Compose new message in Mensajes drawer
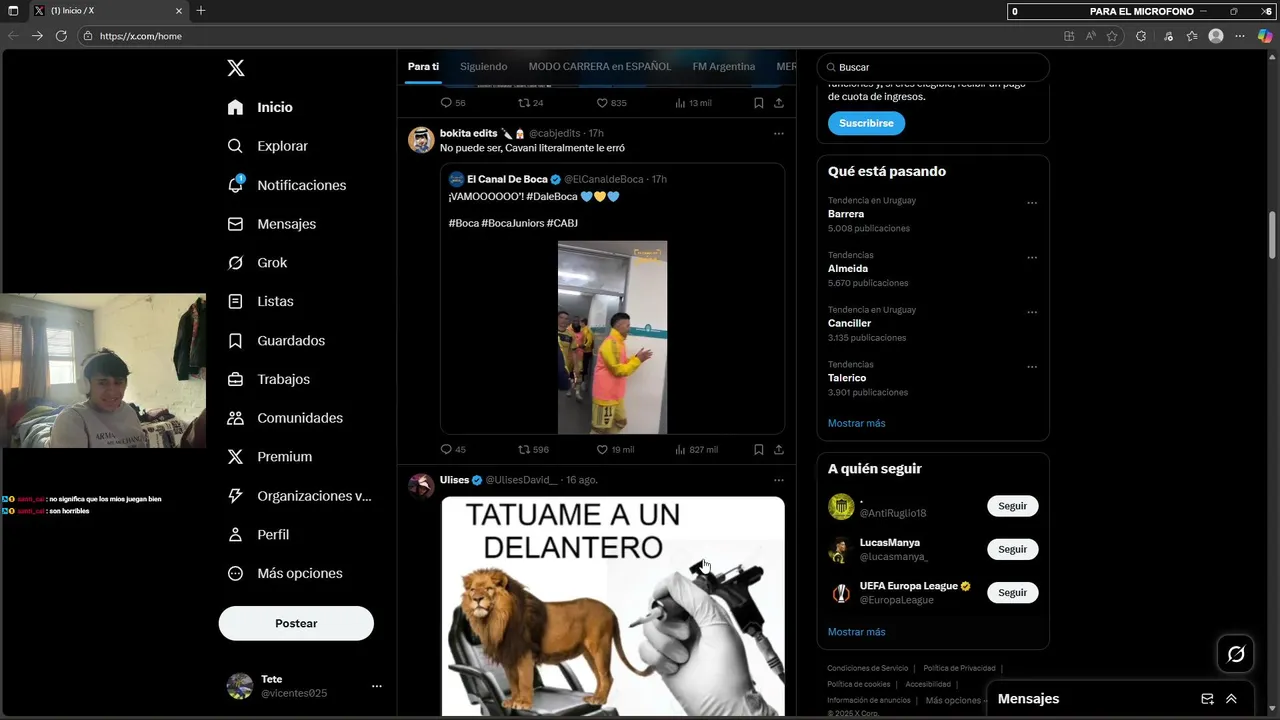 (1207, 699)
